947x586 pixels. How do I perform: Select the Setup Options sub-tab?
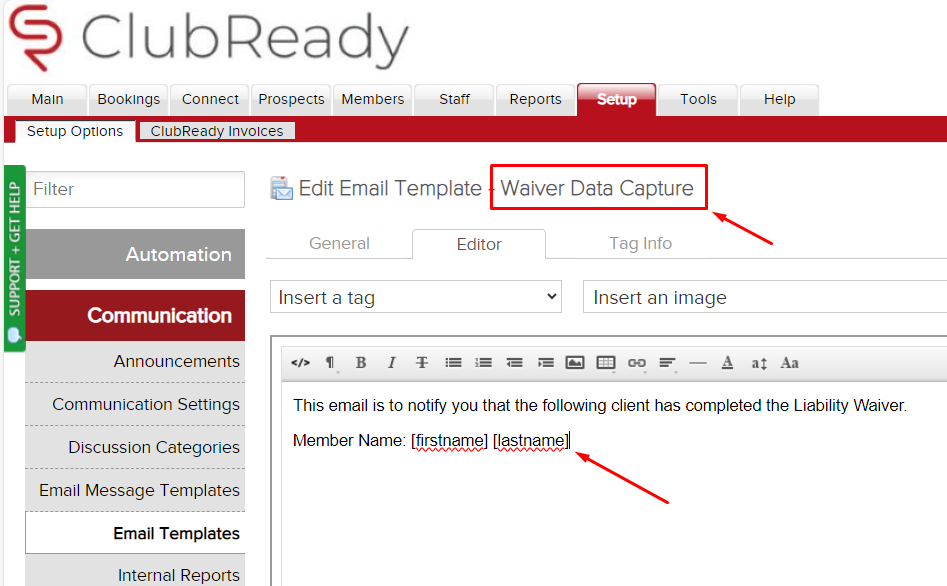75,131
